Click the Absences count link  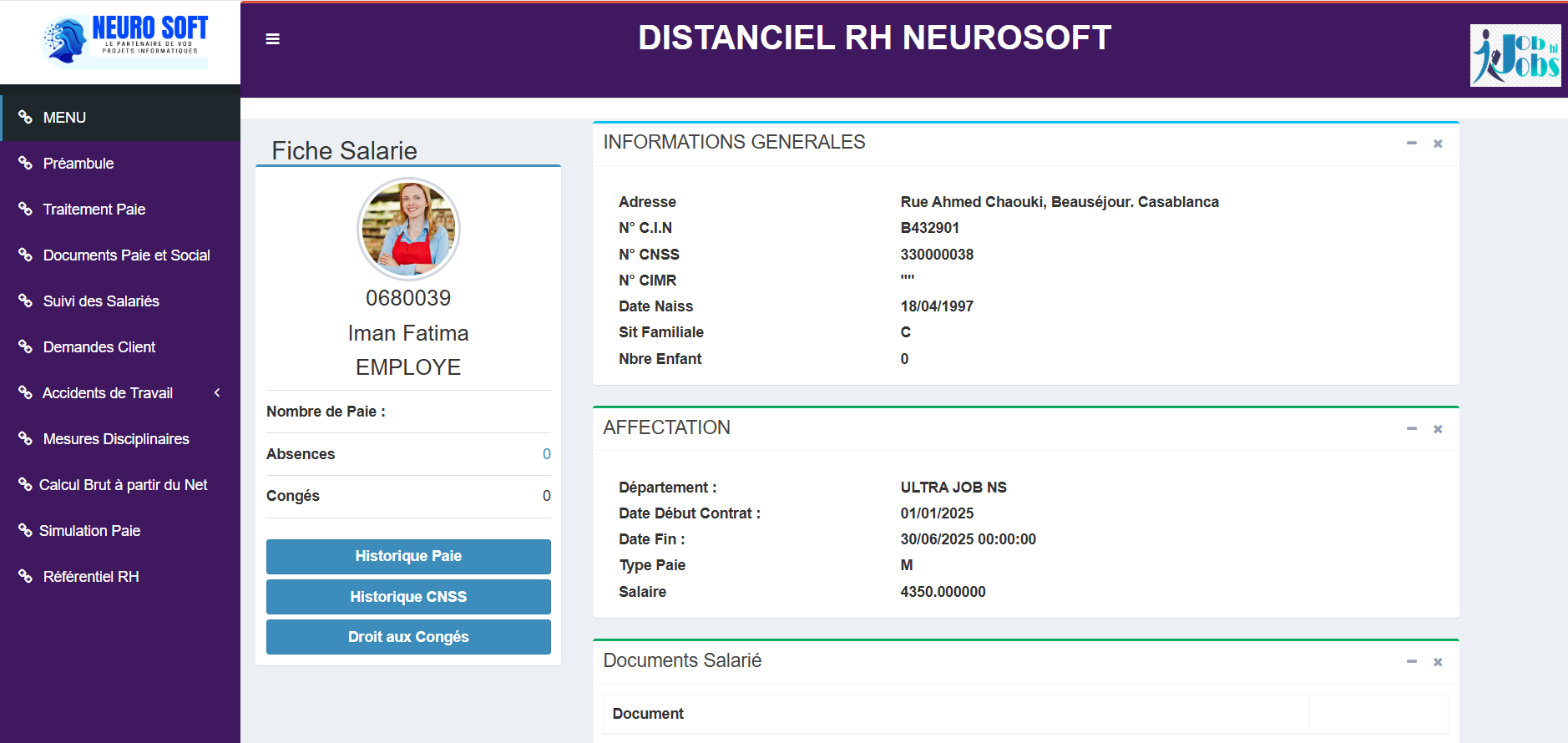tap(546, 454)
